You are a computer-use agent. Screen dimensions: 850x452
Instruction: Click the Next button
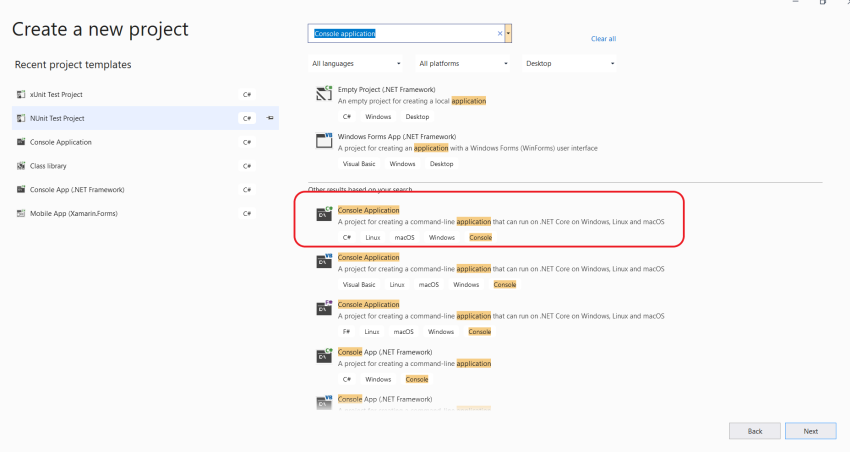click(x=810, y=431)
